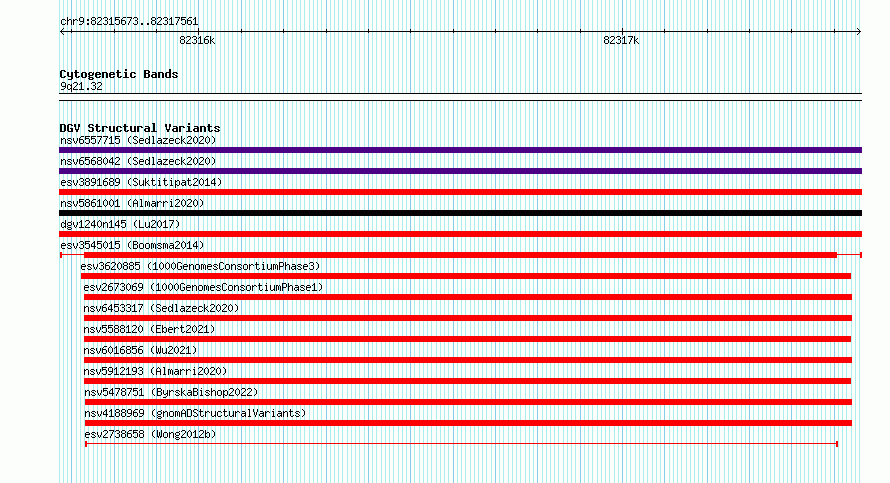Open variant nsv6453317 (Sedlazeck2020) label
This screenshot has height=483, width=890.
click(x=161, y=308)
